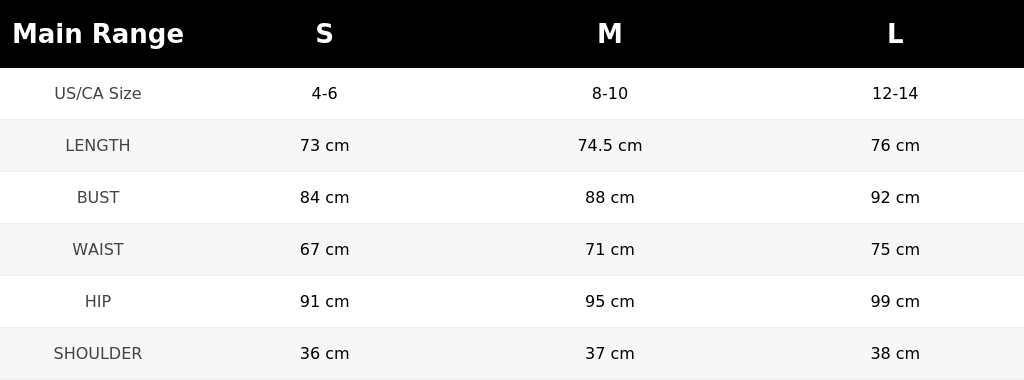Select the 4-6 US/CA size cell
The width and height of the screenshot is (1024, 380).
(325, 93)
